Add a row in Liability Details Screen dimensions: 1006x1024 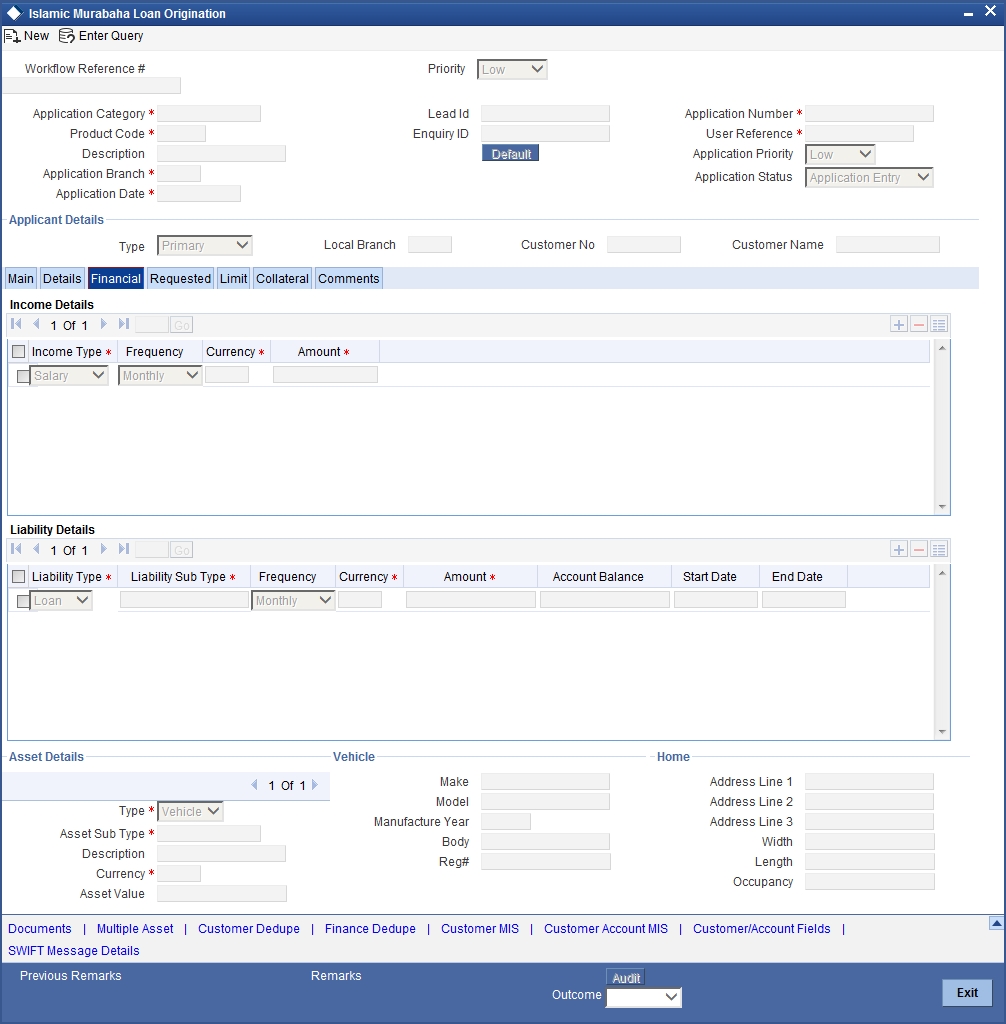pos(899,550)
